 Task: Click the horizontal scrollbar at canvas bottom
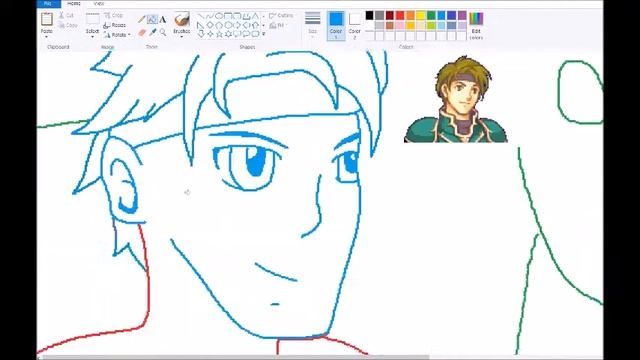(235, 358)
